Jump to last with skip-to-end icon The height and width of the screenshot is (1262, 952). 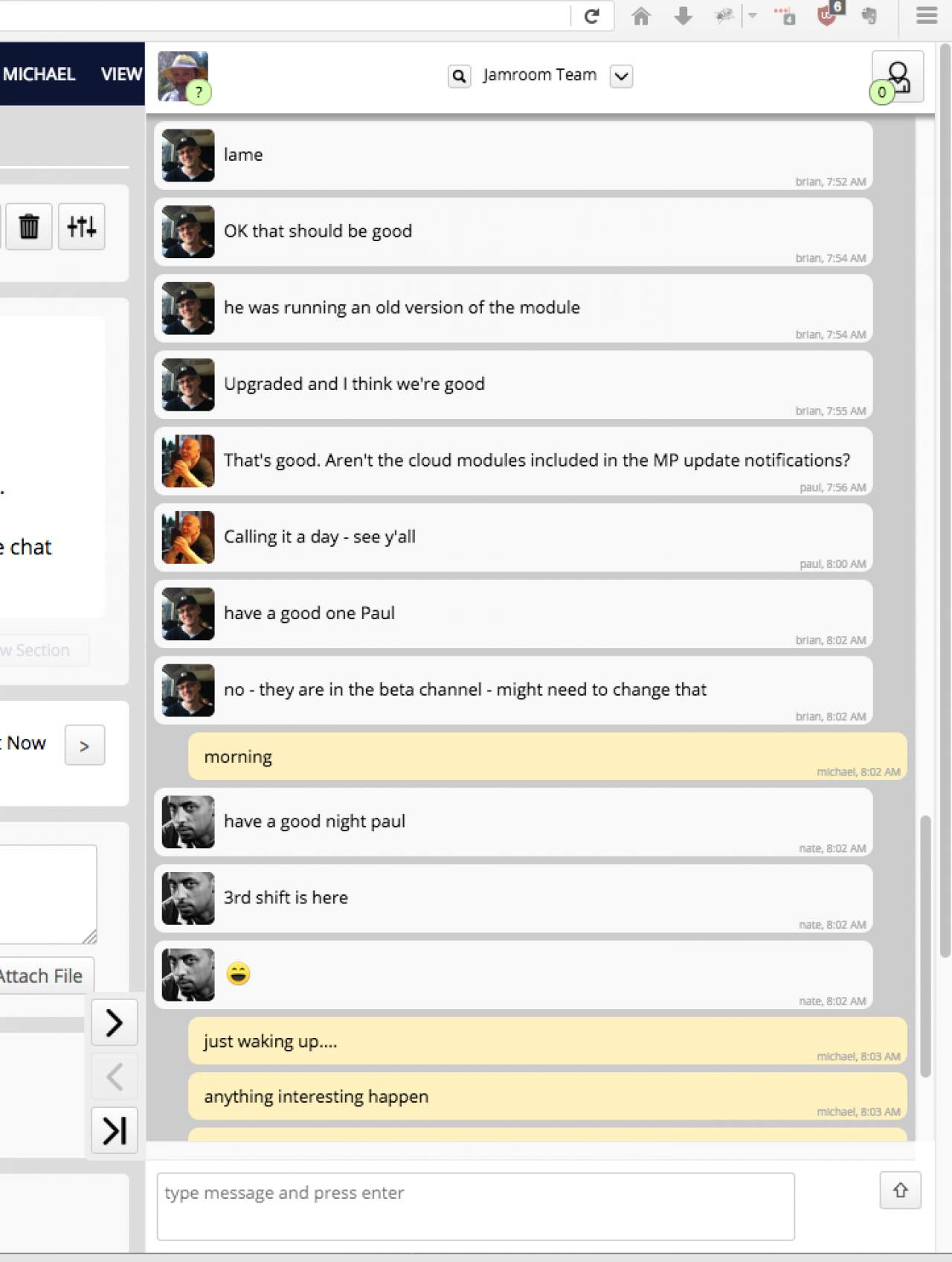[x=115, y=1131]
